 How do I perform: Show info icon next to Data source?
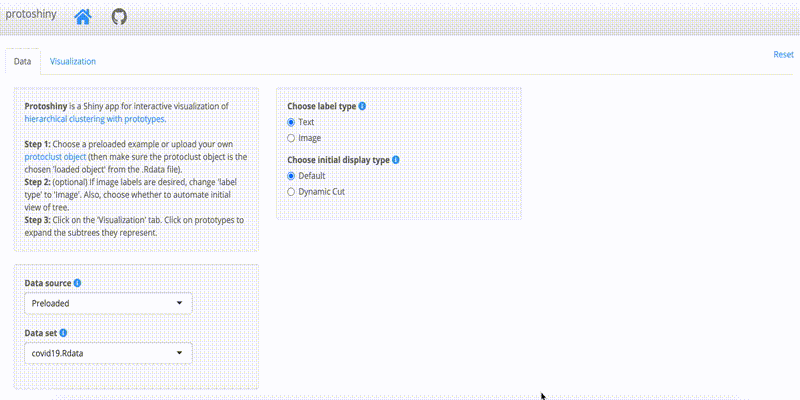(x=77, y=283)
